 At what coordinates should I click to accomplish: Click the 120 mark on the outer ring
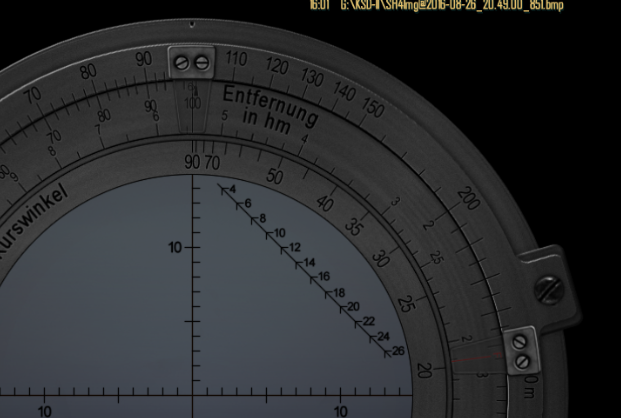[276, 66]
